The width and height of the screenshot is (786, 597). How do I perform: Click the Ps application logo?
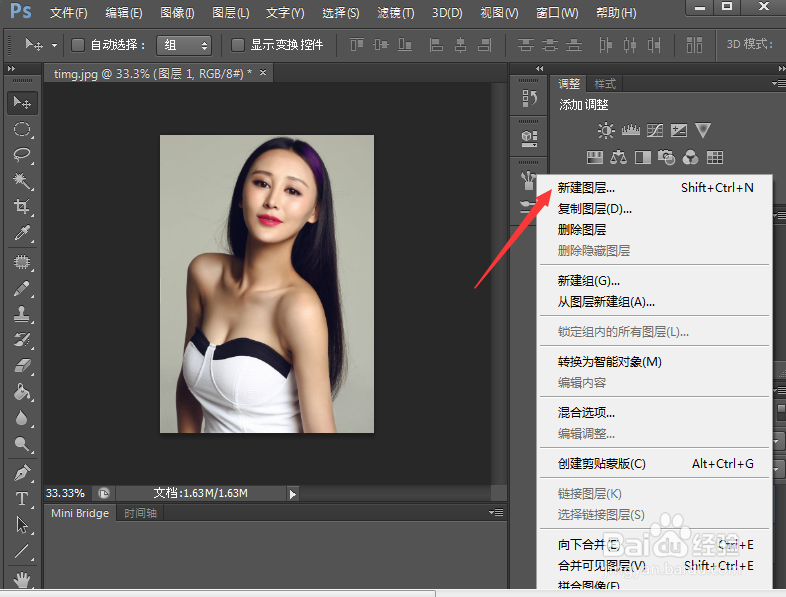click(21, 11)
